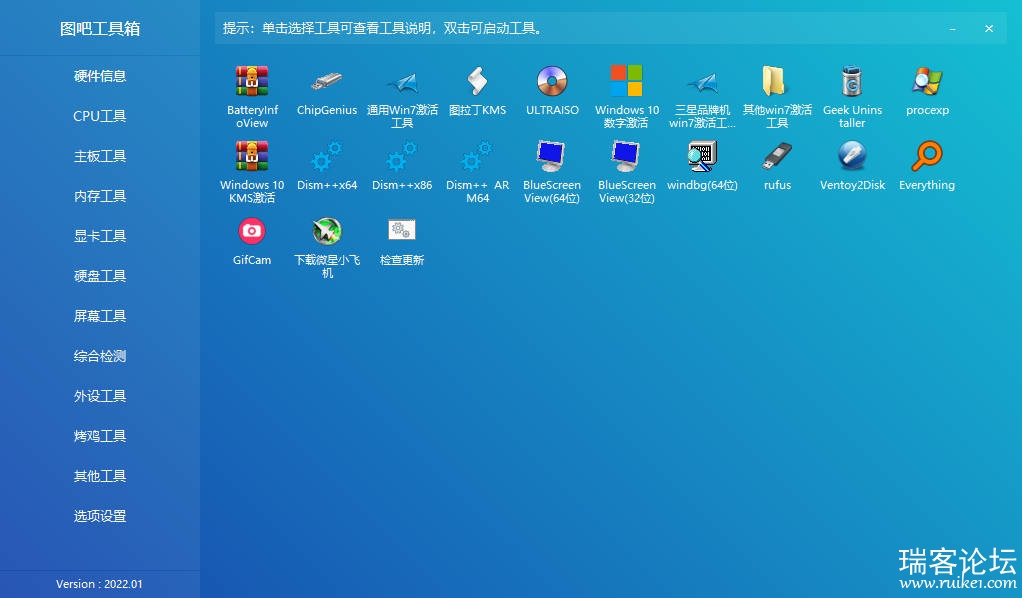Click the 图吧工具箱 title text
1022x598 pixels.
pyautogui.click(x=100, y=29)
